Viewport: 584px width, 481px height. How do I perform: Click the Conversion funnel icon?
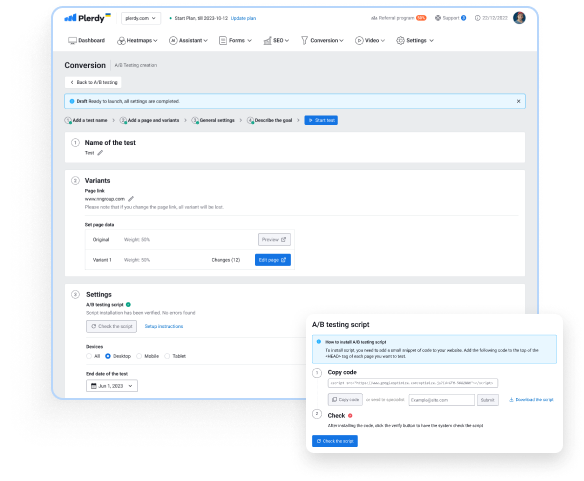point(304,40)
